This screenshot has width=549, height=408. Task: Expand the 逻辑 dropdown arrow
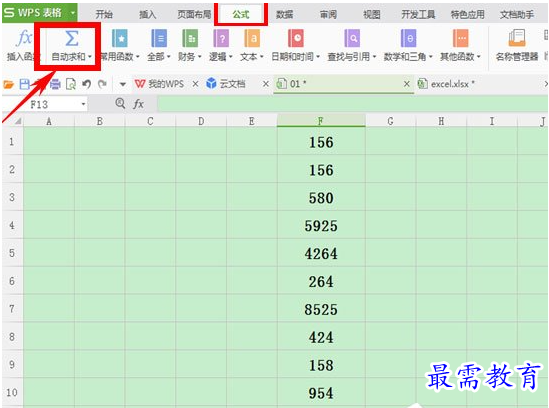click(x=230, y=57)
